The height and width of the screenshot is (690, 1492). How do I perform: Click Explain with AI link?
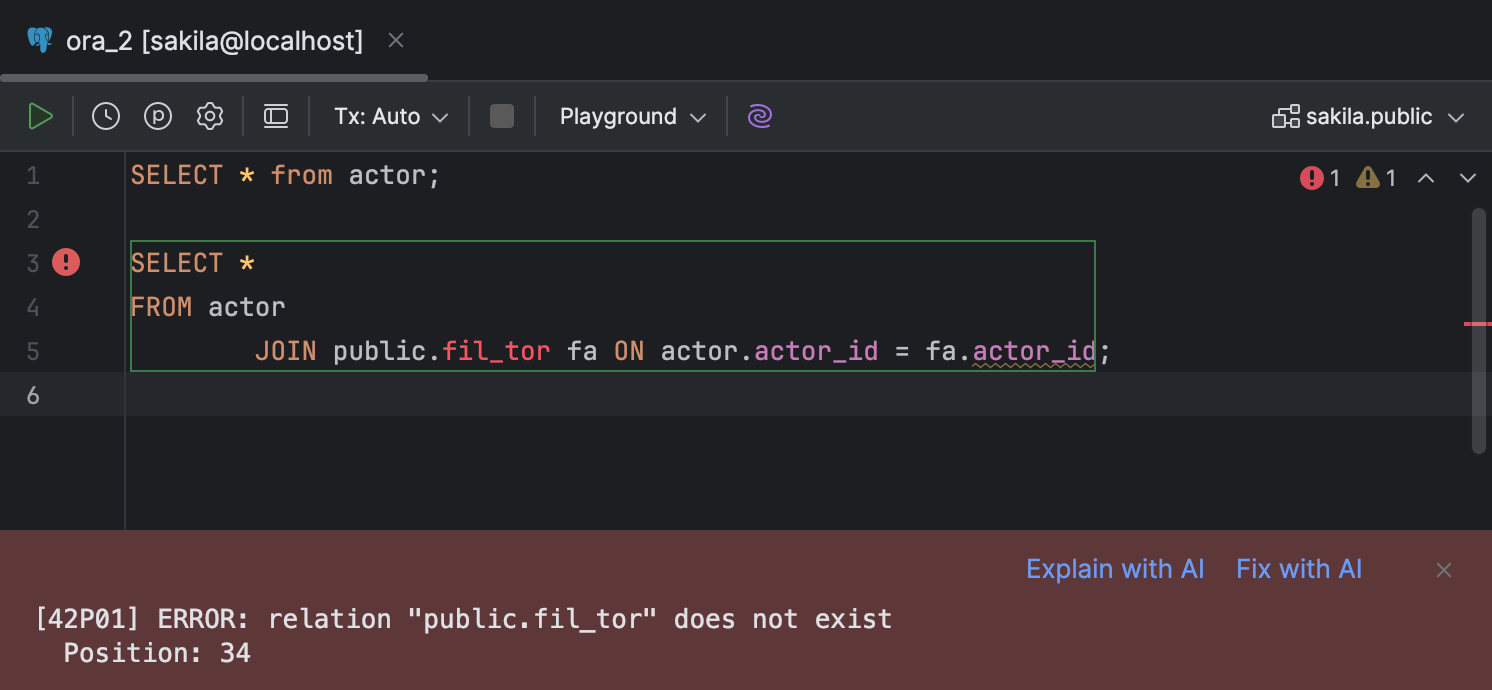pyautogui.click(x=1115, y=568)
